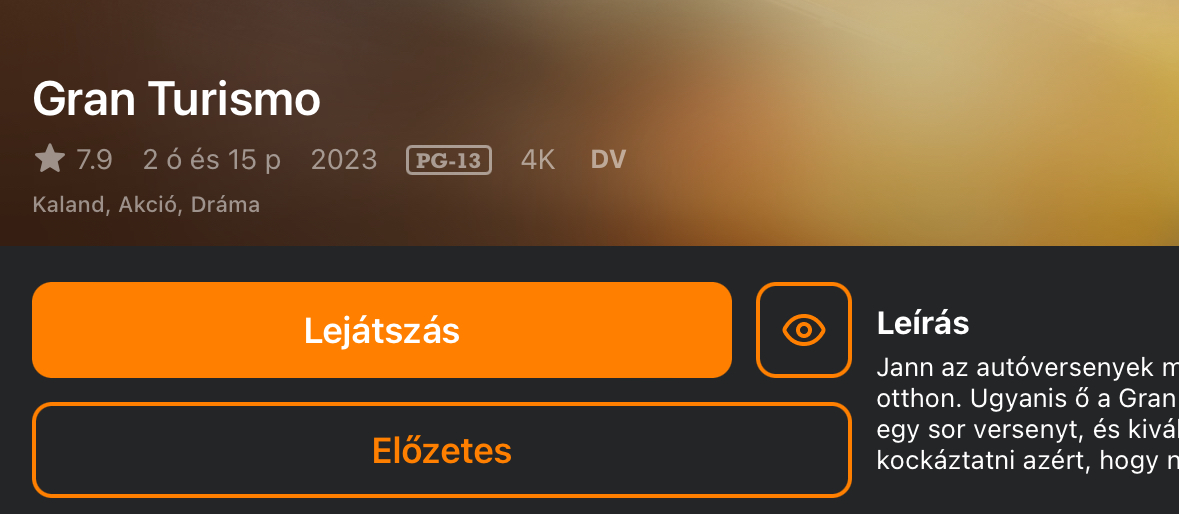
Task: Click description line starting with otthon. Ugyanis
Action: click(1027, 399)
